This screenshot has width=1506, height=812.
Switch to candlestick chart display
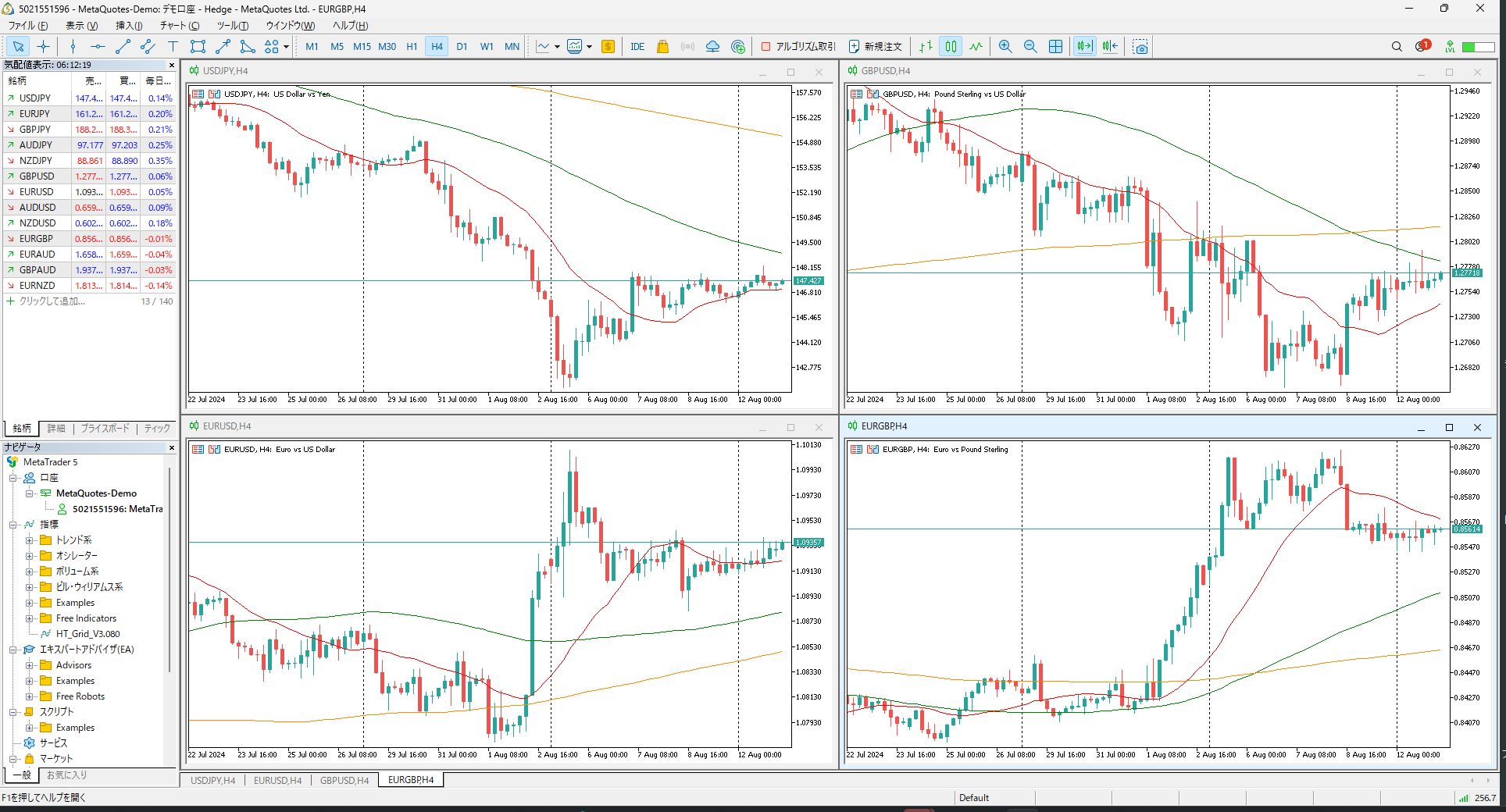pyautogui.click(x=951, y=47)
